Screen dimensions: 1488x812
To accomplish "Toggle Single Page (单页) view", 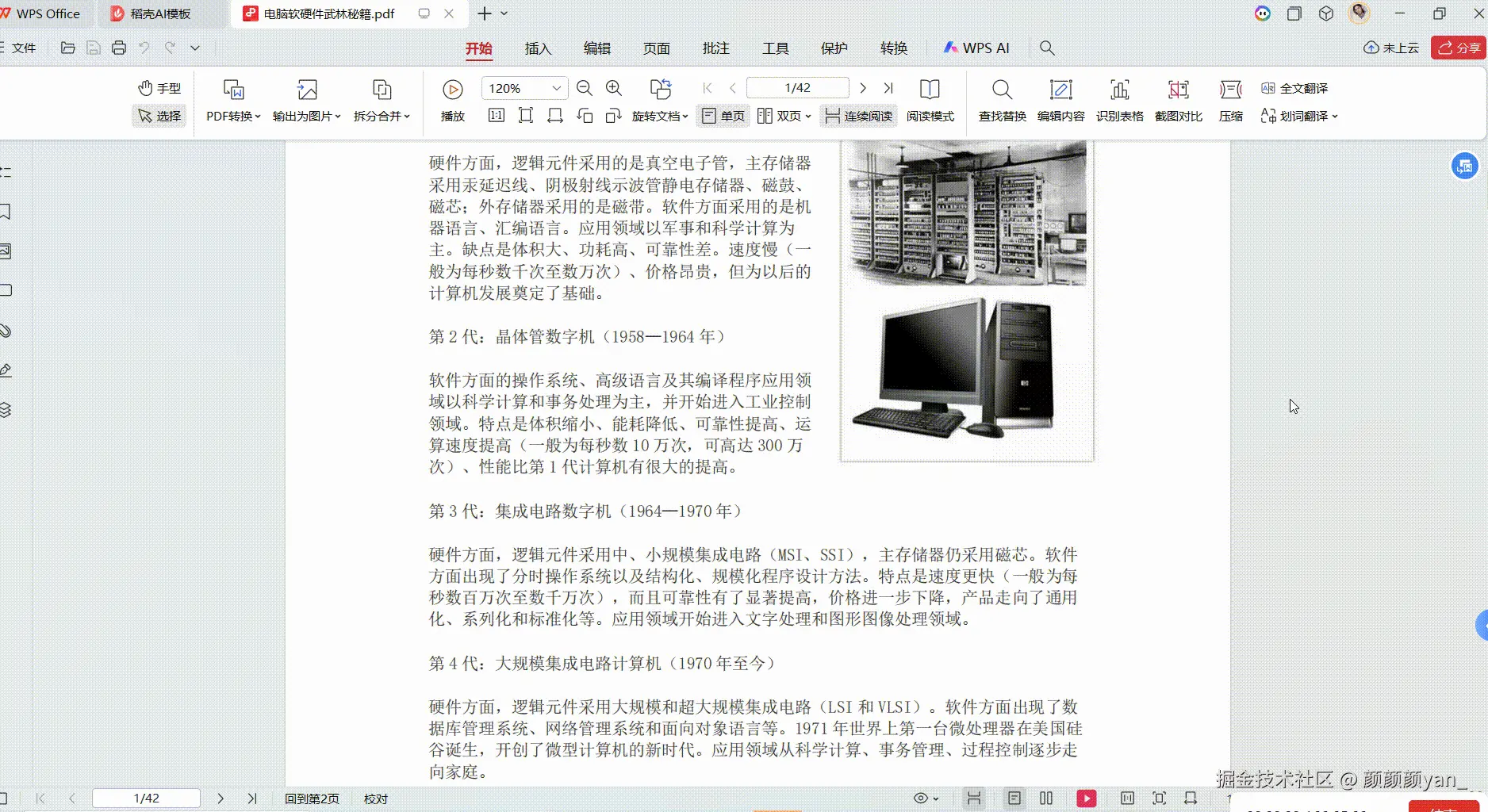I will point(723,116).
